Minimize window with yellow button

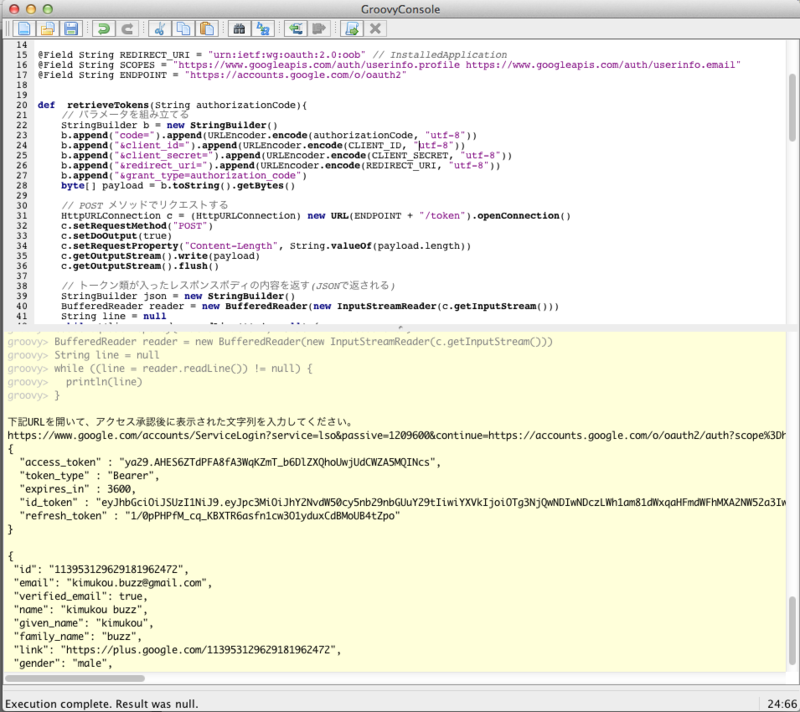(x=31, y=9)
